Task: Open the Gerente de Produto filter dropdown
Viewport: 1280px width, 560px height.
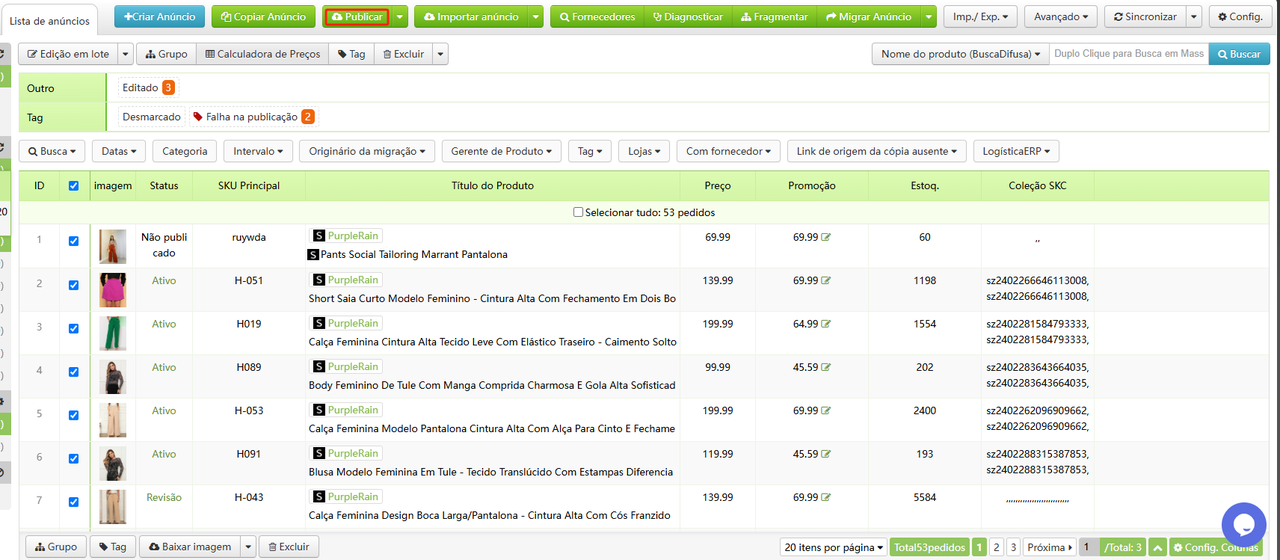Action: [502, 151]
